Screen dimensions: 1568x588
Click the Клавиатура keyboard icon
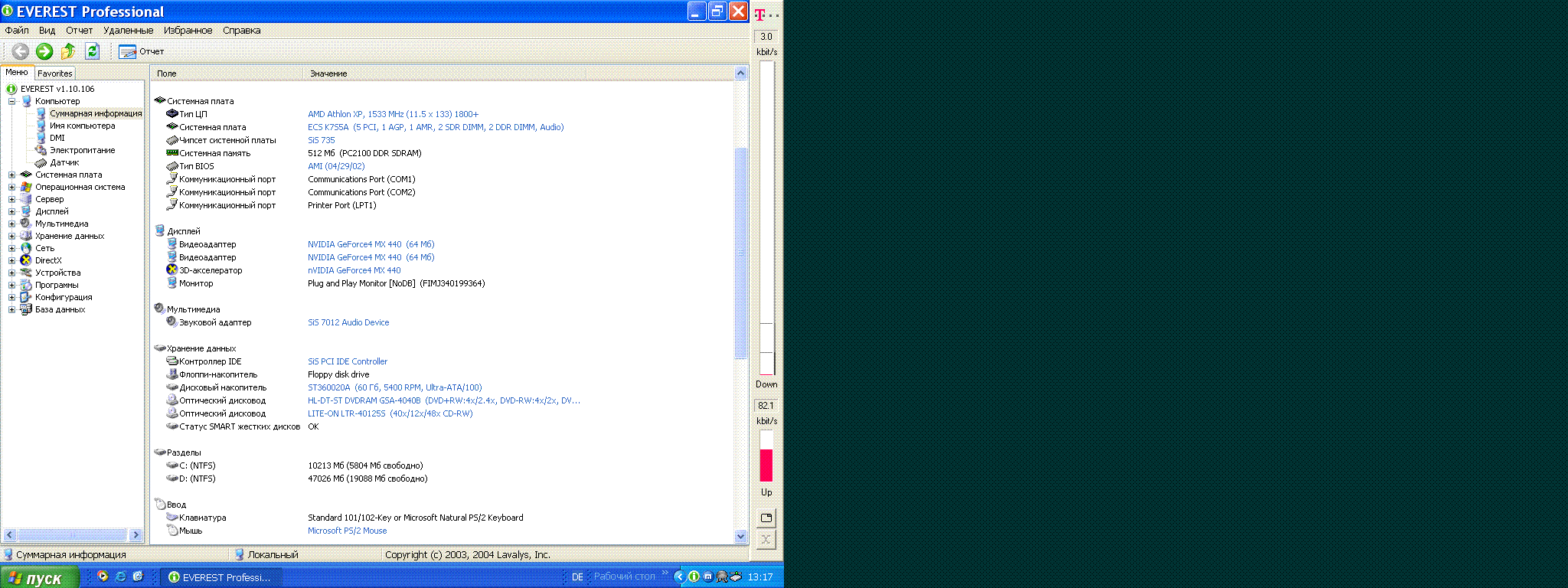pos(172,517)
